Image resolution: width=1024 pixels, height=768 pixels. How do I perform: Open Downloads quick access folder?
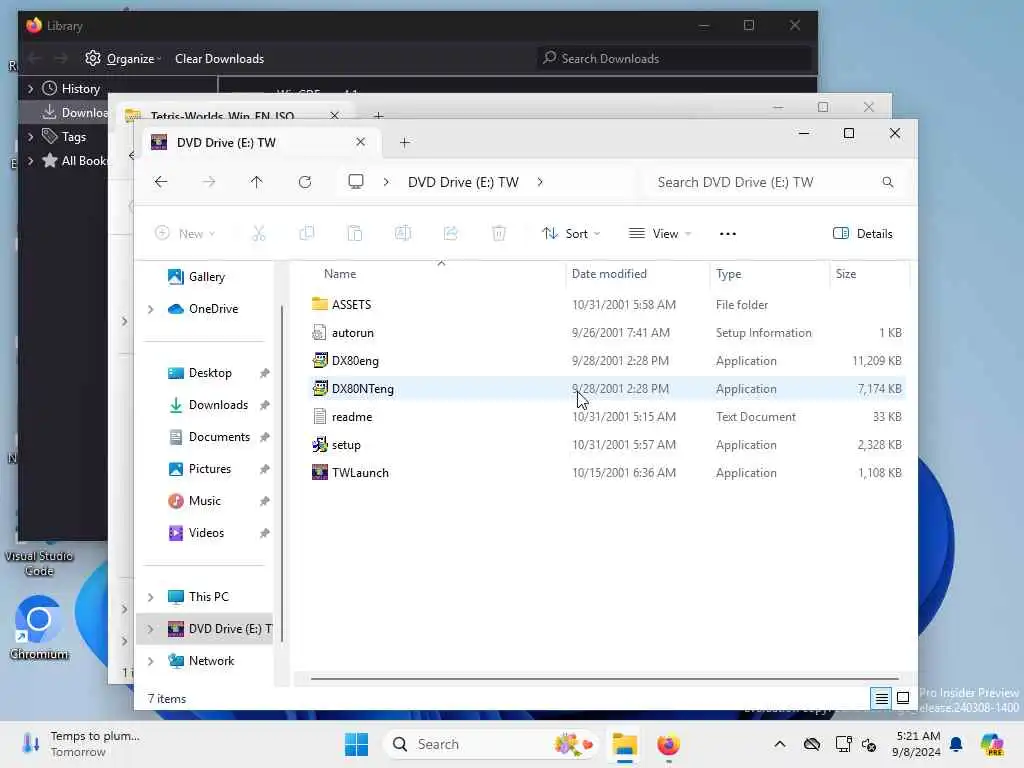tap(218, 405)
